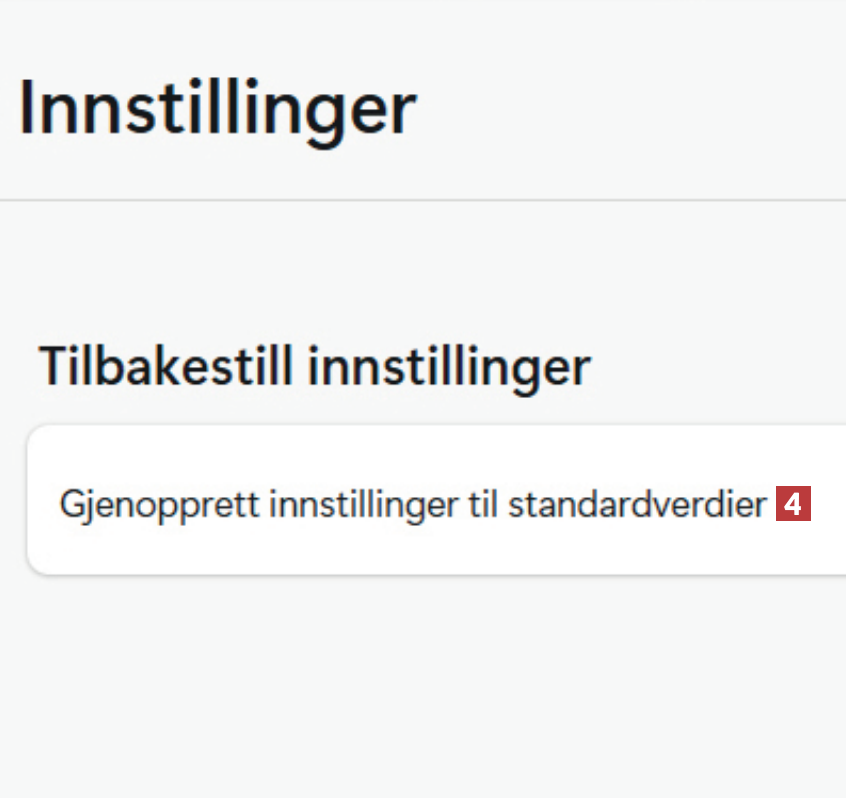This screenshot has height=798, width=846.
Task: Click the first letter of Innstillinger title
Action: [26, 109]
